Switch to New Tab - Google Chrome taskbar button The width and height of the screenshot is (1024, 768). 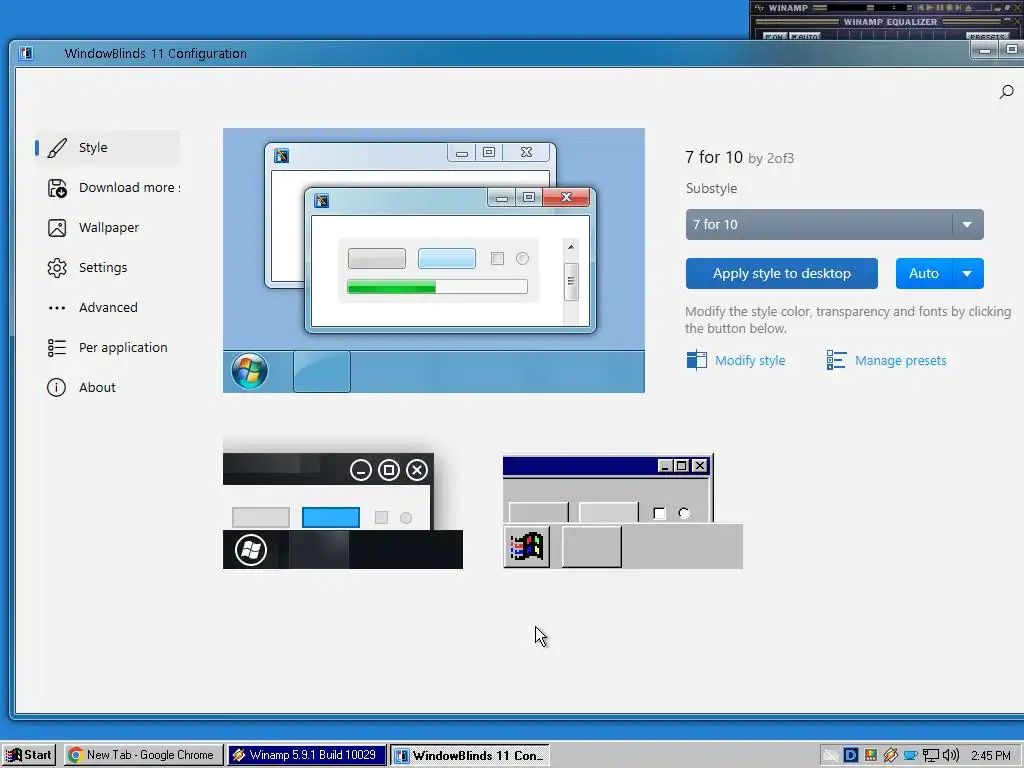click(144, 755)
